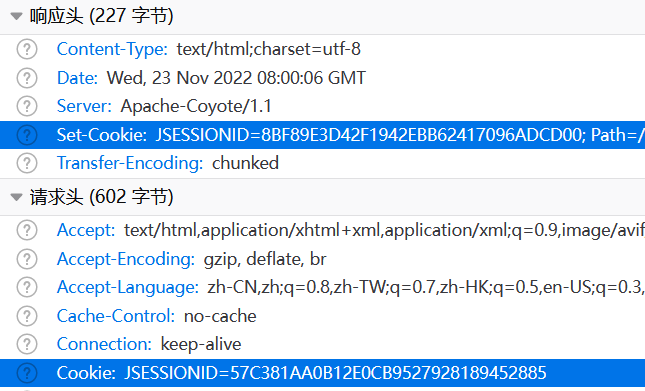Select value Apache-Coyote/1.1
The height and width of the screenshot is (391, 645).
click(x=196, y=106)
